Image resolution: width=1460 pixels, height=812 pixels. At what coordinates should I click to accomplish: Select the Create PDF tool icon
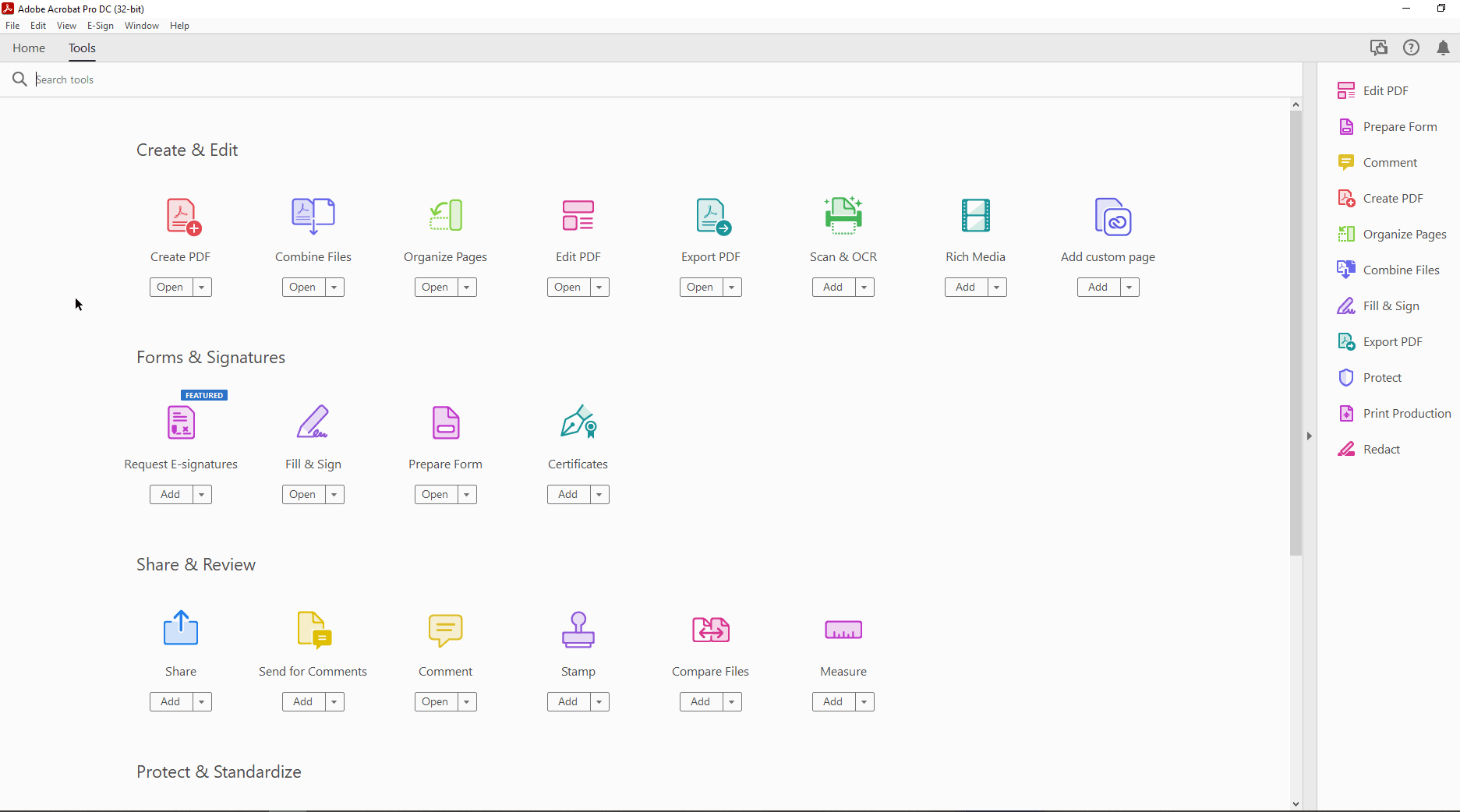click(180, 216)
